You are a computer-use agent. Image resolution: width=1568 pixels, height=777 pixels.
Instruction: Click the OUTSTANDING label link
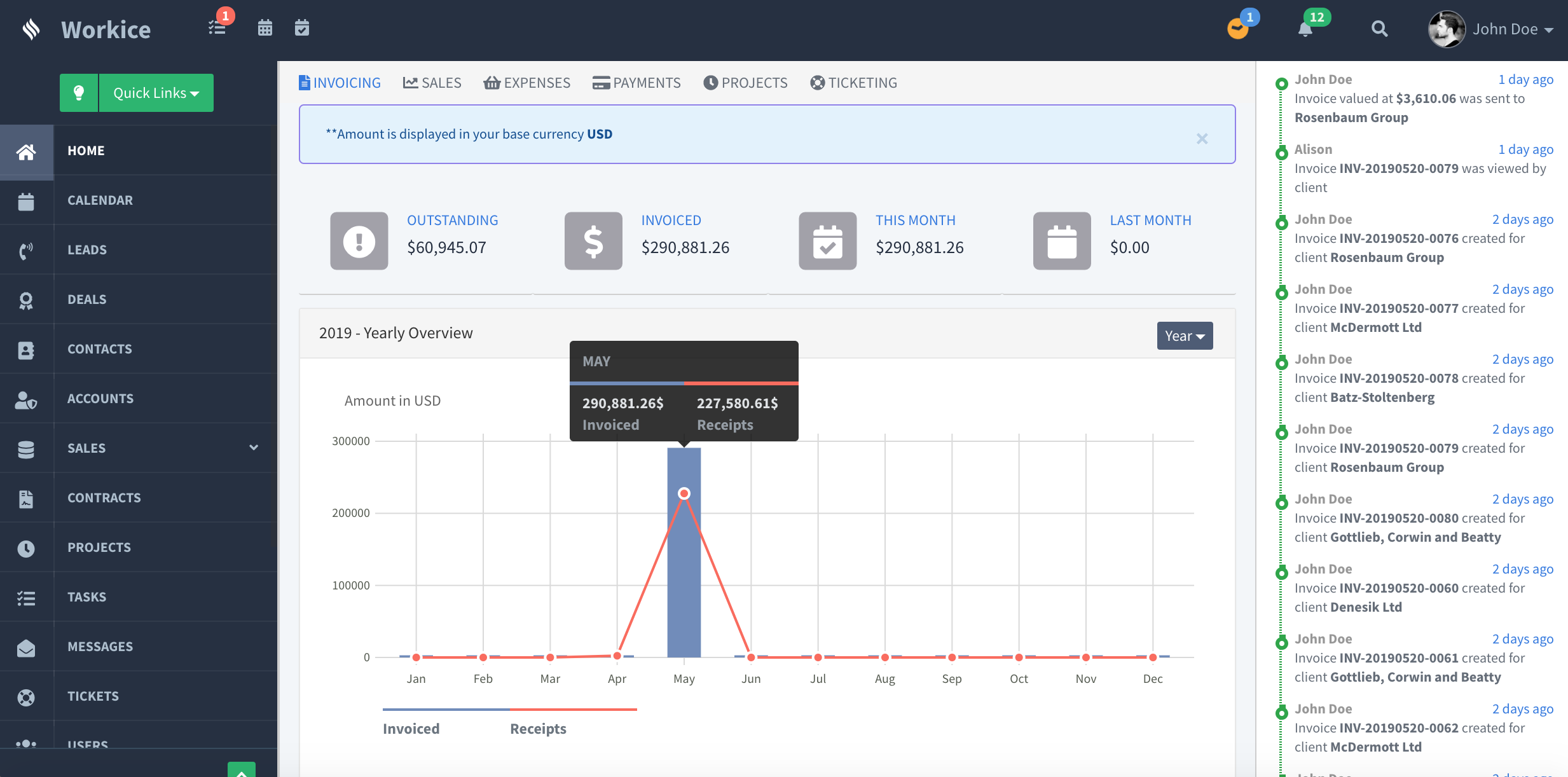[x=453, y=220]
